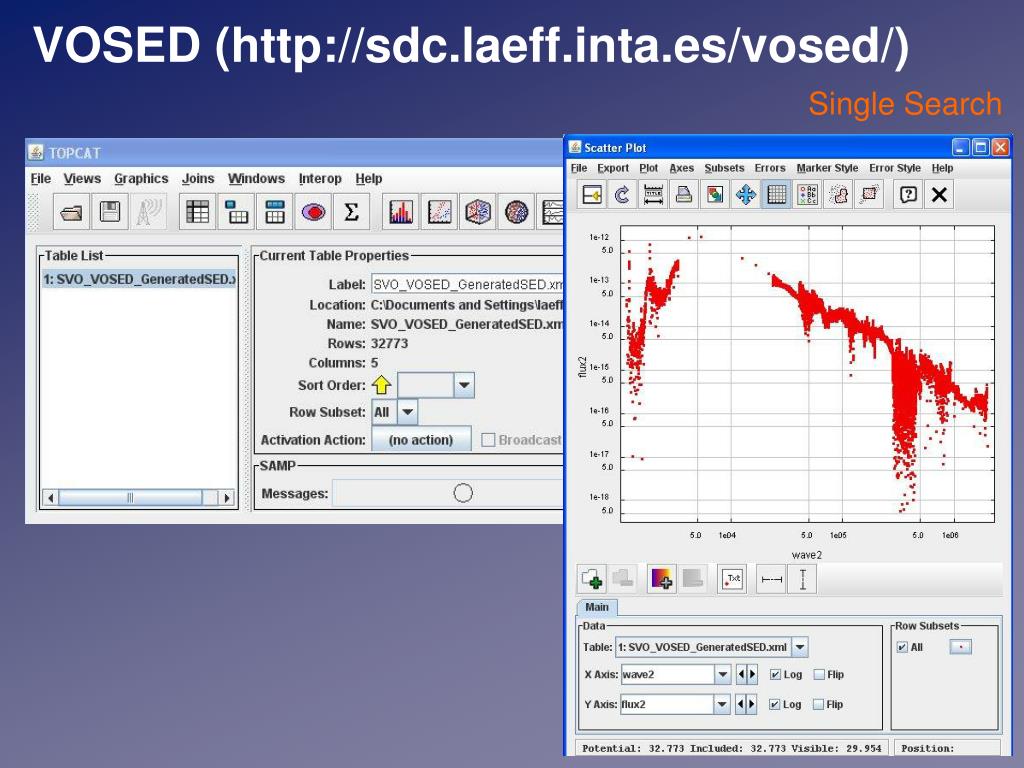Launch the 3D cube plot icon

[x=477, y=212]
